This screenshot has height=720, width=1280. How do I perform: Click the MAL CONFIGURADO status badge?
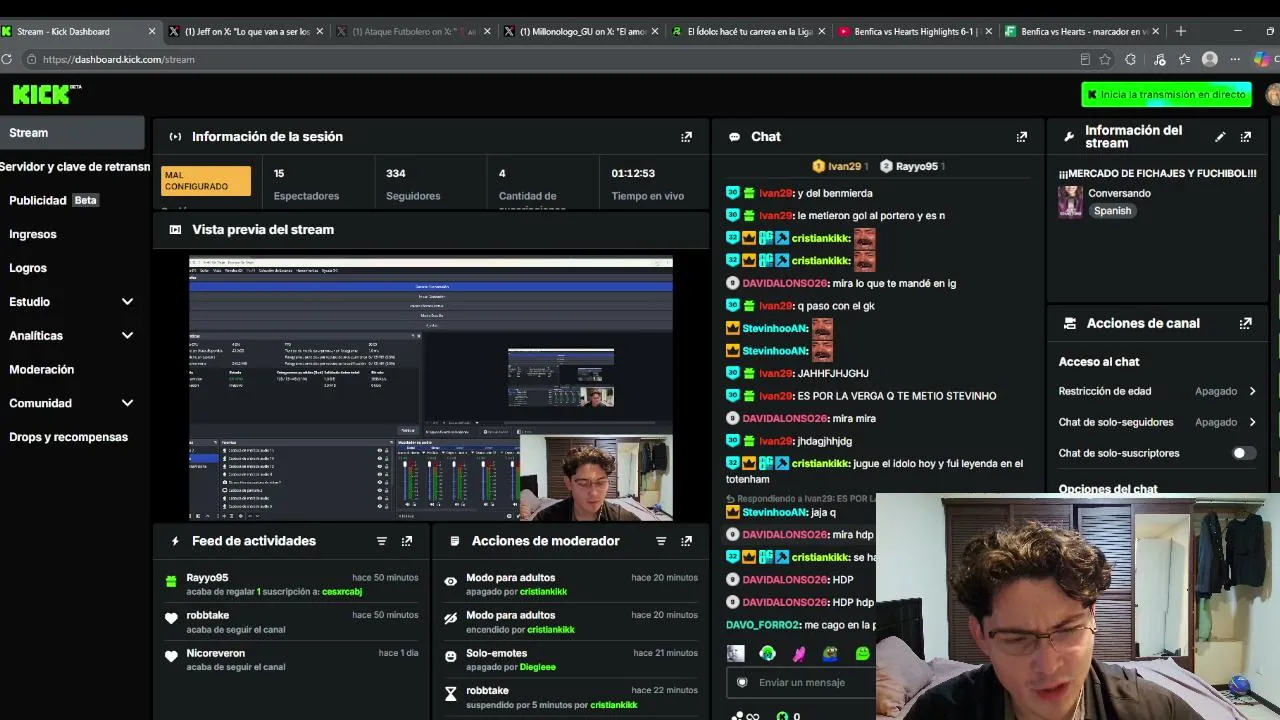tap(205, 181)
